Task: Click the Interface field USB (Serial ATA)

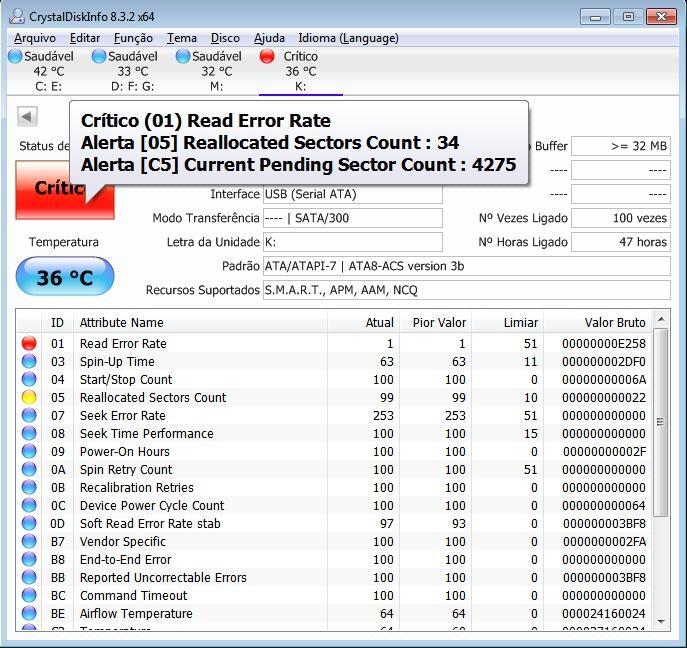Action: pos(353,194)
